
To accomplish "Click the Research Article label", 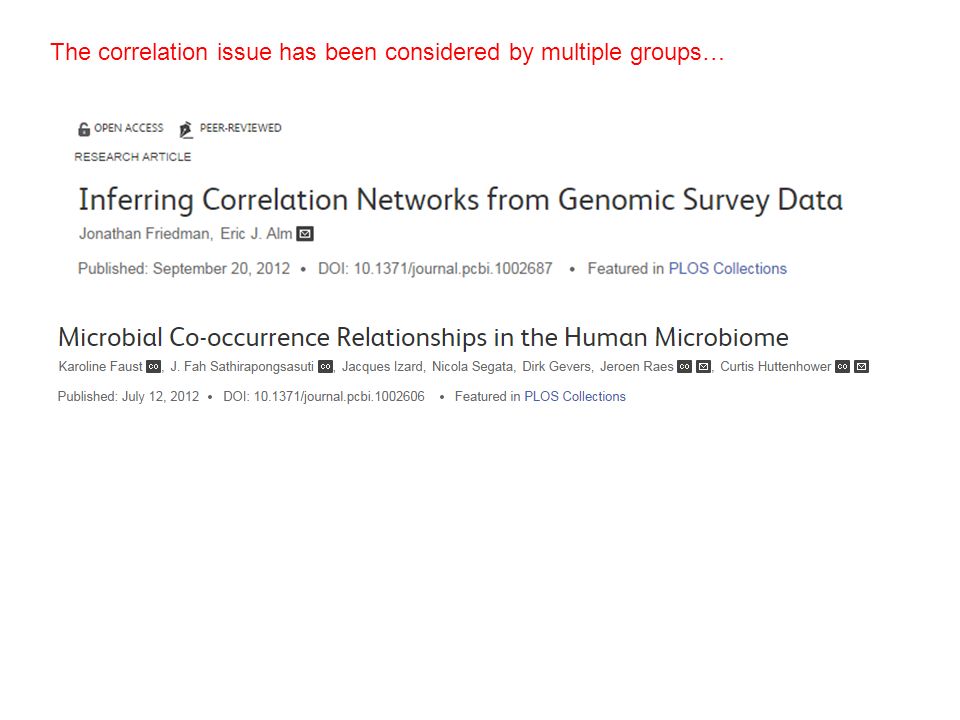I will click(133, 157).
